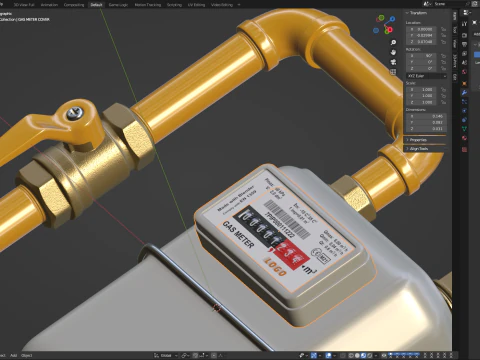
Task: Open the View Layer properties tab icon
Action: 464,53
